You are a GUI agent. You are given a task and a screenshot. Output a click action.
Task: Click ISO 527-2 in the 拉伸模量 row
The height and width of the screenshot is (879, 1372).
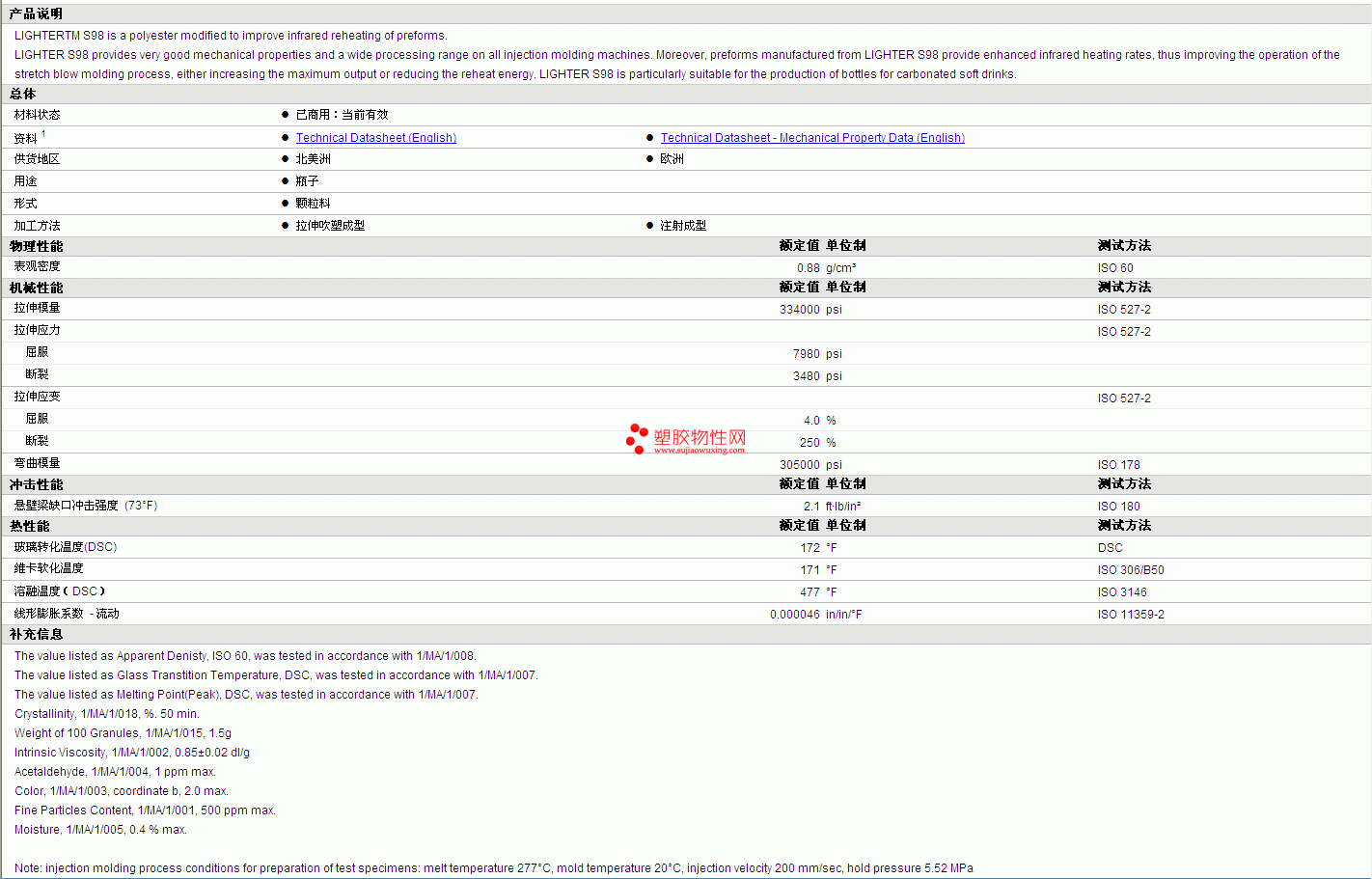1124,310
